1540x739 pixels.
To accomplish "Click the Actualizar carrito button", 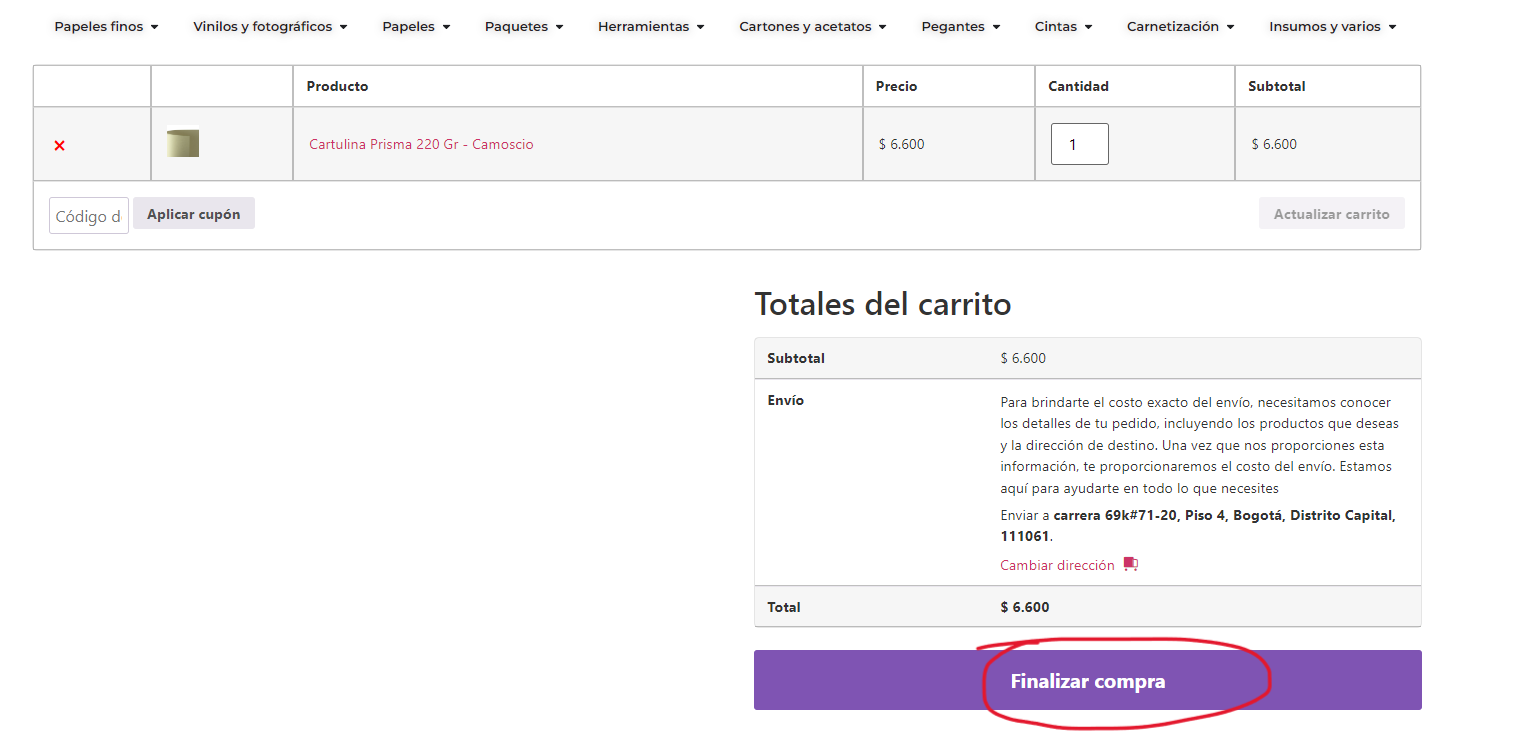I will point(1331,214).
